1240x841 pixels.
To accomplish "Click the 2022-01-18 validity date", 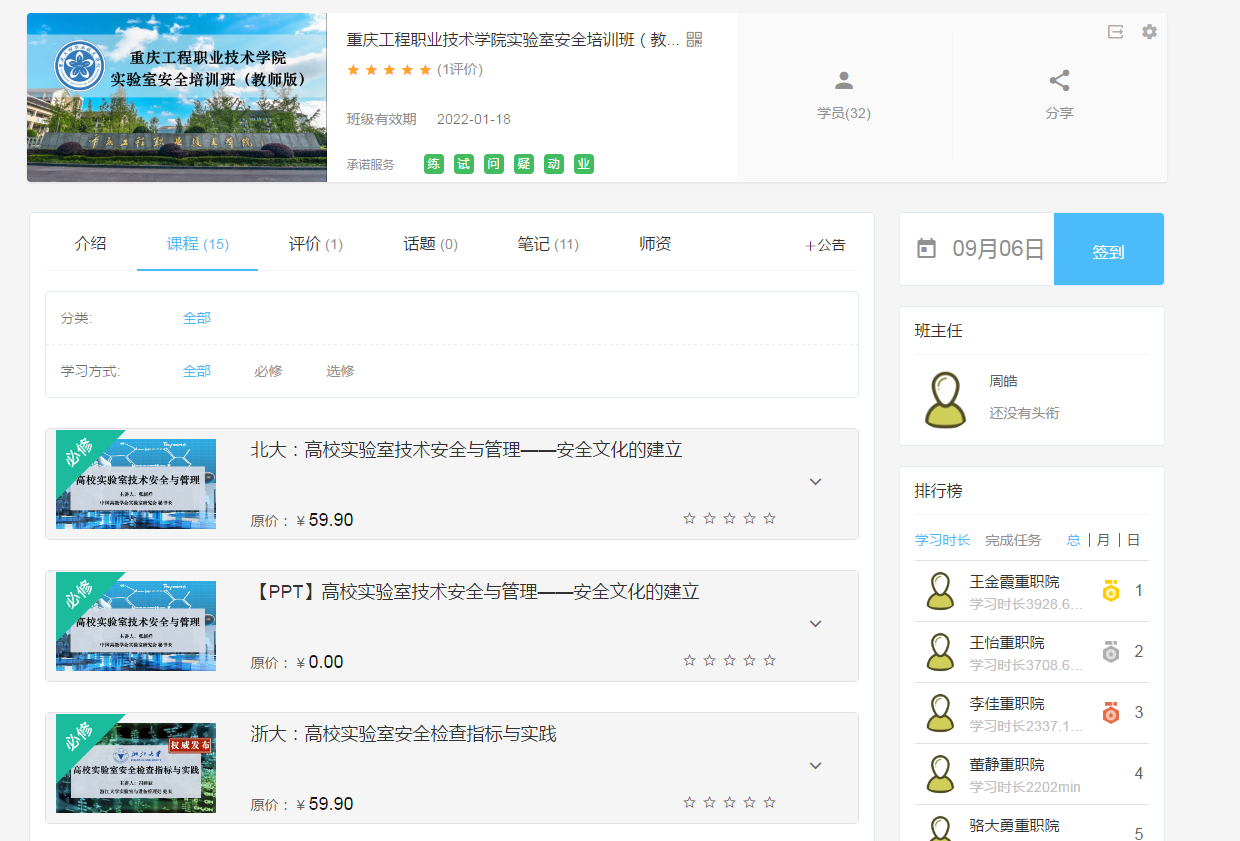I will [x=474, y=119].
